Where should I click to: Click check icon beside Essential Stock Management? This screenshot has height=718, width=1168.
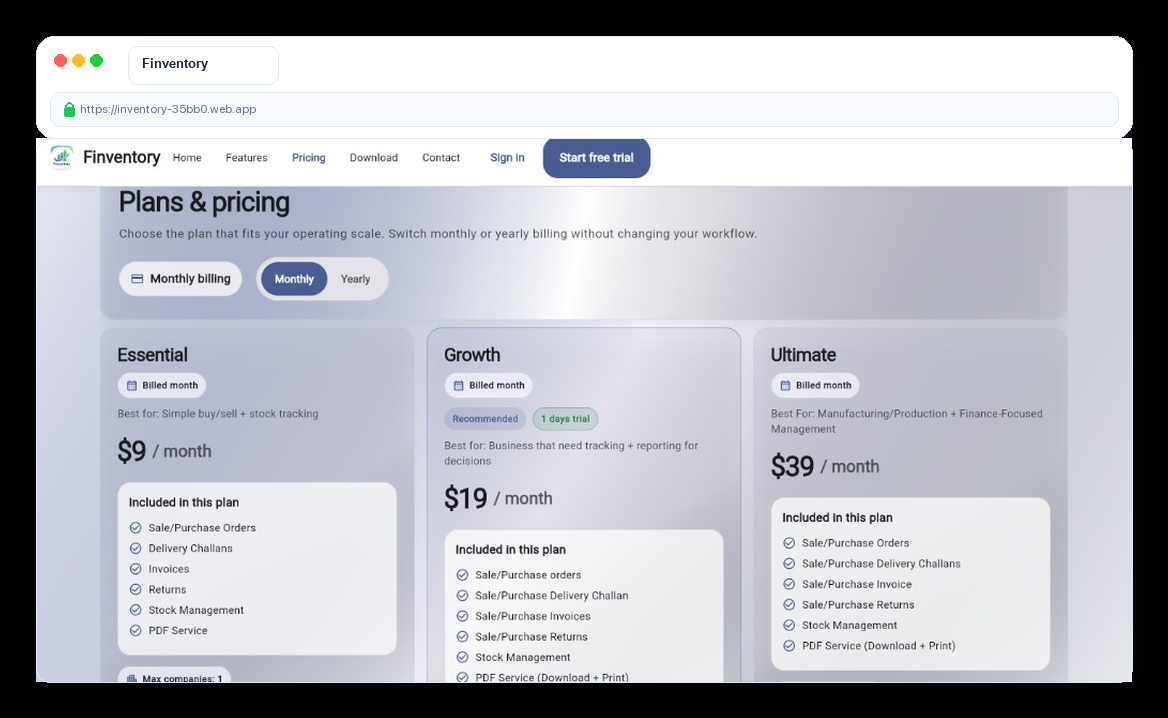136,610
